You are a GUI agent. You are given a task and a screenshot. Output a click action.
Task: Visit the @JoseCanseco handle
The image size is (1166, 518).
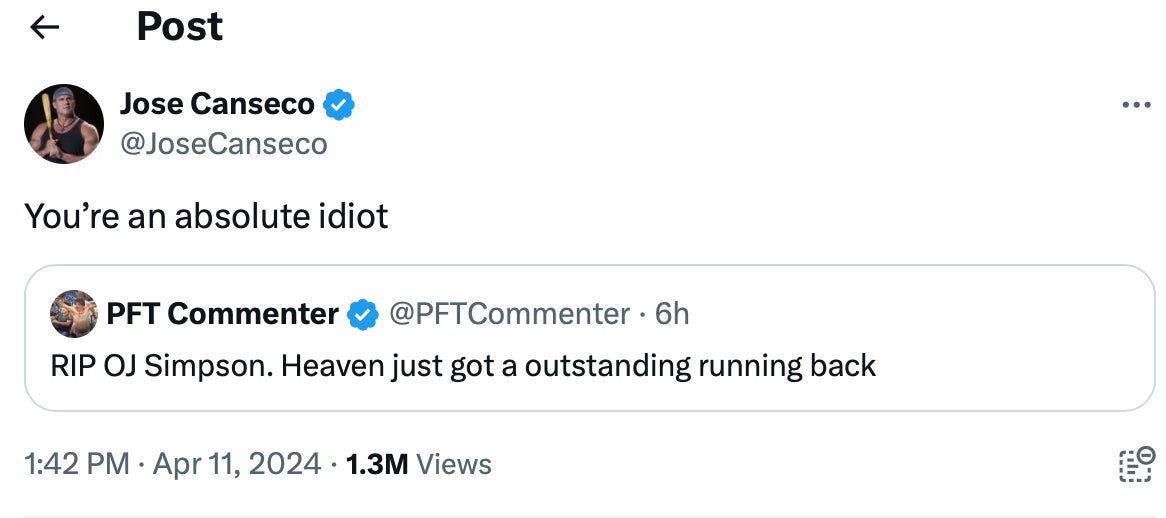click(223, 144)
